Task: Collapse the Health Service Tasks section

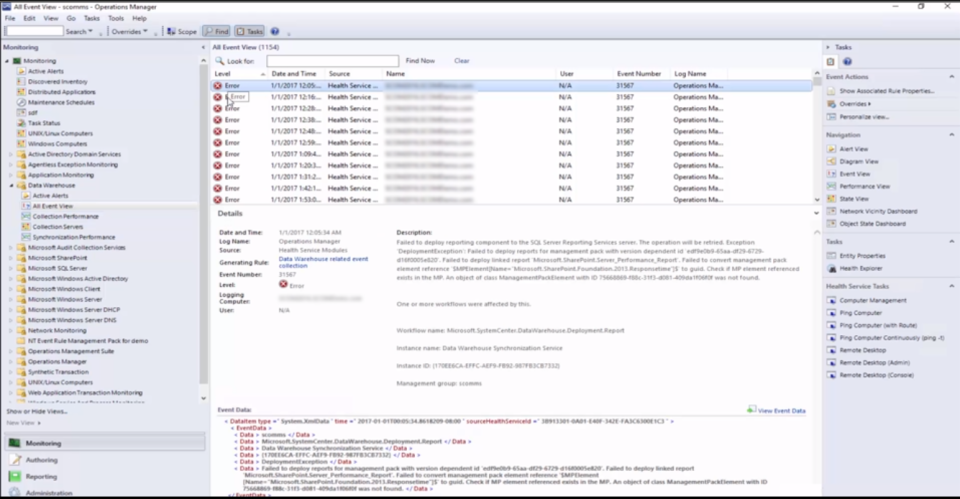Action: [952, 286]
